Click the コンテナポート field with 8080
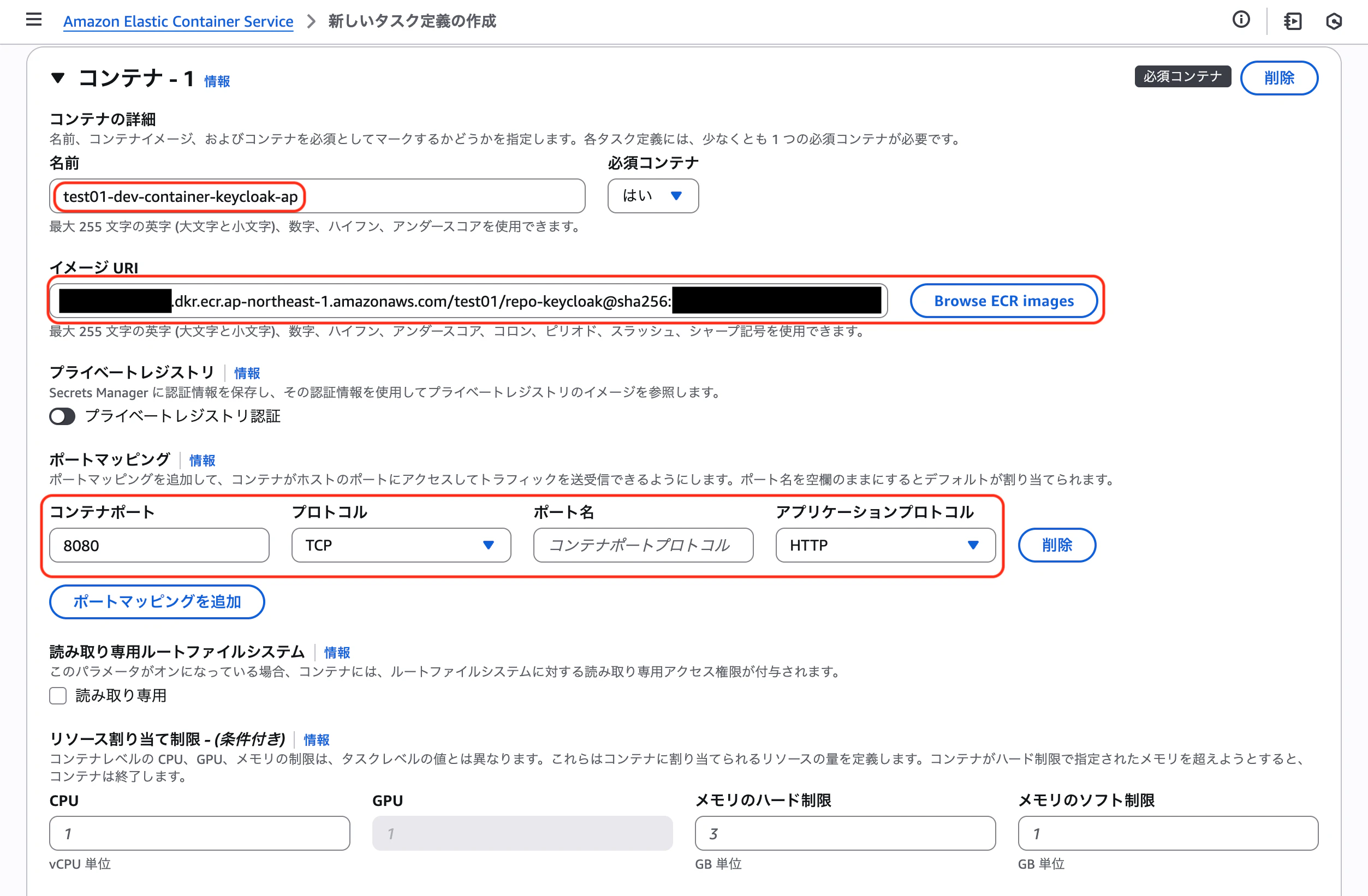This screenshot has width=1368, height=896. (159, 545)
